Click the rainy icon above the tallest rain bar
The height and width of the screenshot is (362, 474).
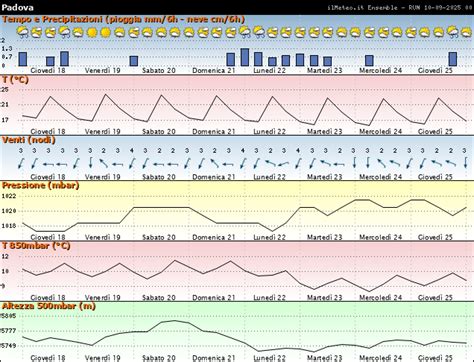click(245, 32)
